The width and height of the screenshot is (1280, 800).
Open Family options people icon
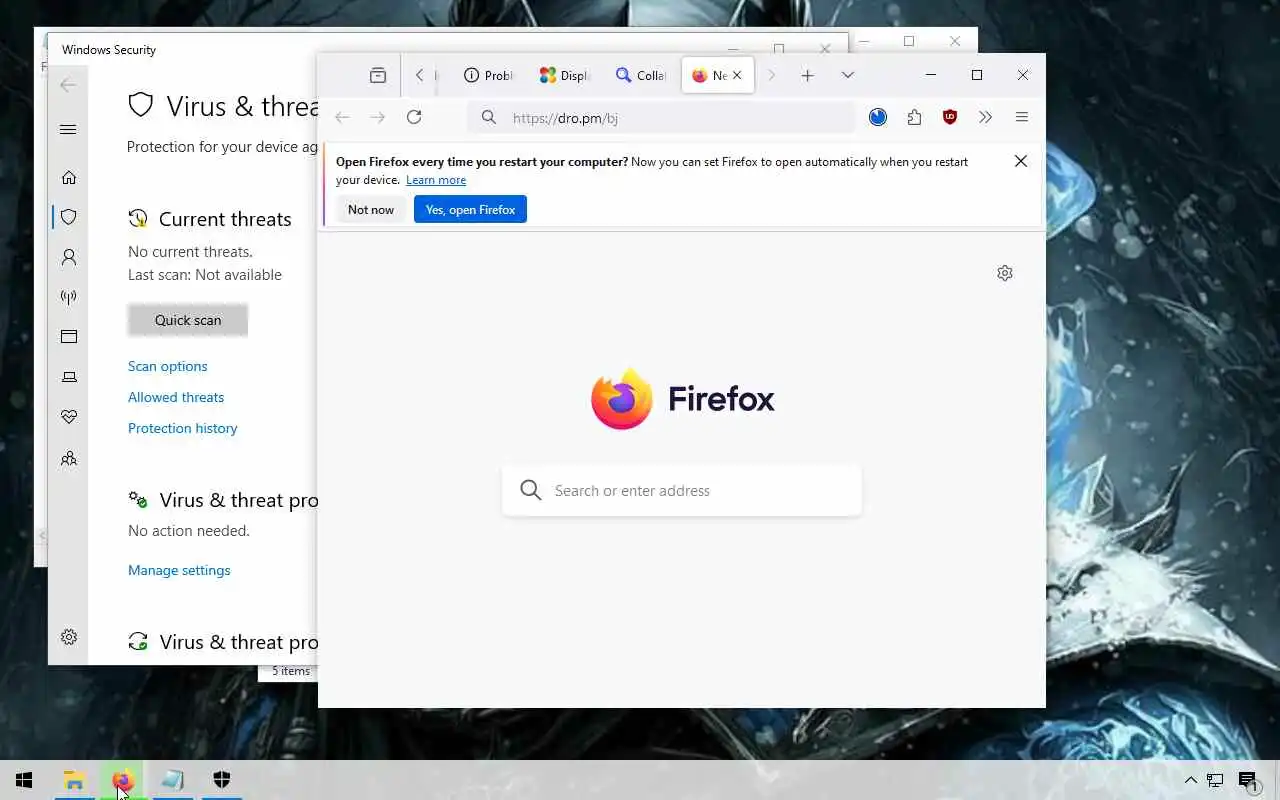tap(69, 459)
